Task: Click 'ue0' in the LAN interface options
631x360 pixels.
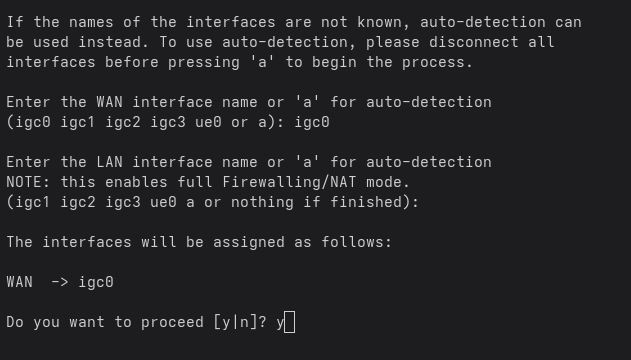Action: coord(163,202)
